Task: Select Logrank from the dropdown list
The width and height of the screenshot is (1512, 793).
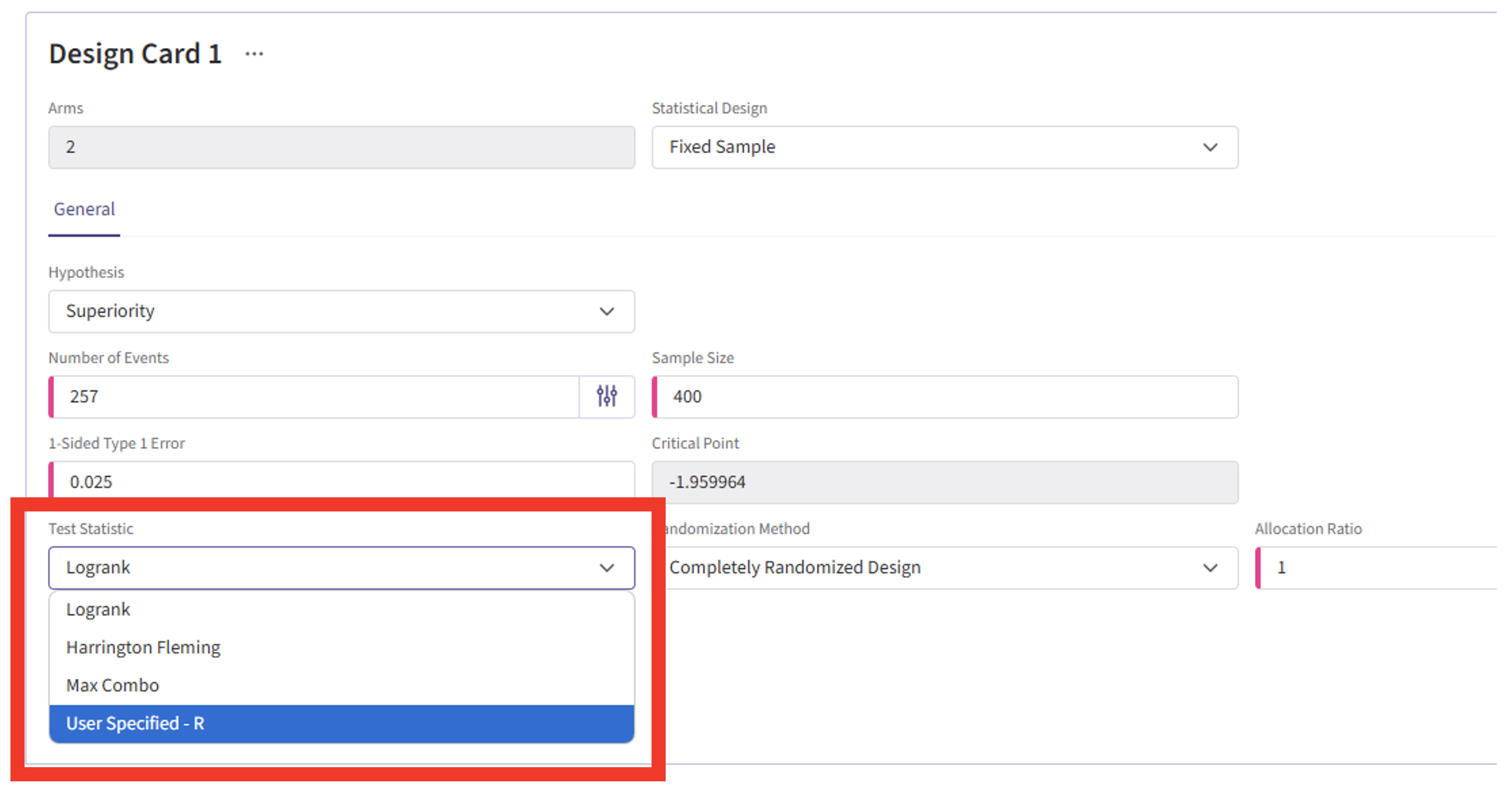Action: coord(98,610)
